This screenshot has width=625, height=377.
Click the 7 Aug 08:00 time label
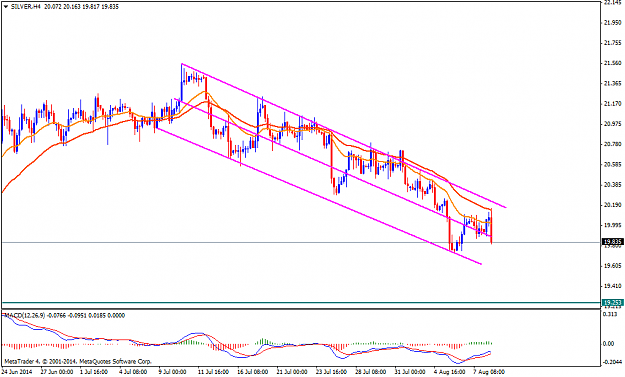489,372
